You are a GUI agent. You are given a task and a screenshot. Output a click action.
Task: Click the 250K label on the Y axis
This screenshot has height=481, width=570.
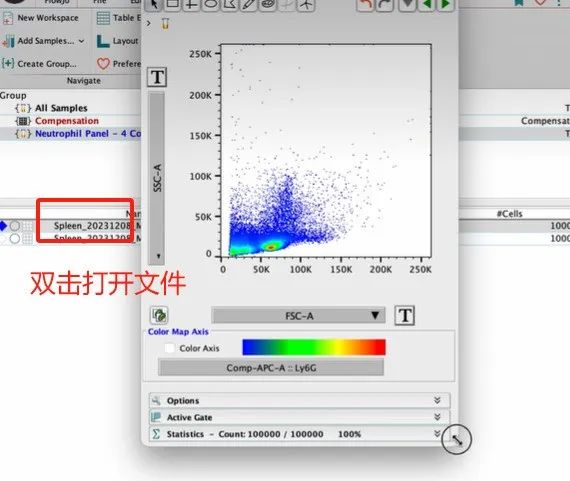tap(200, 54)
